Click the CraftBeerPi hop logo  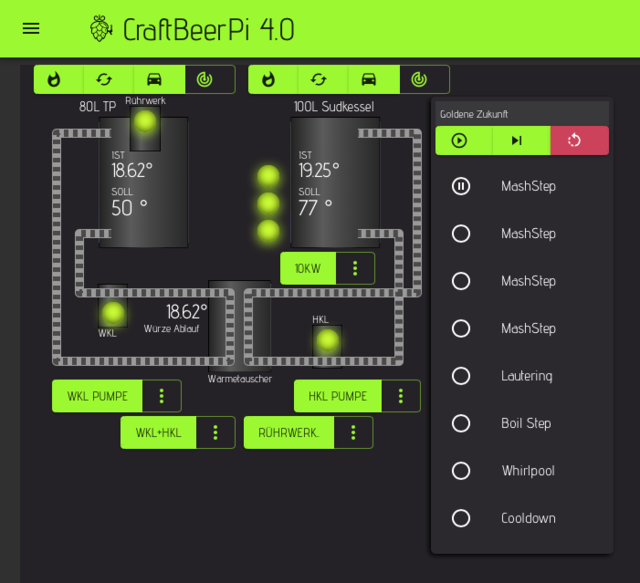point(100,29)
